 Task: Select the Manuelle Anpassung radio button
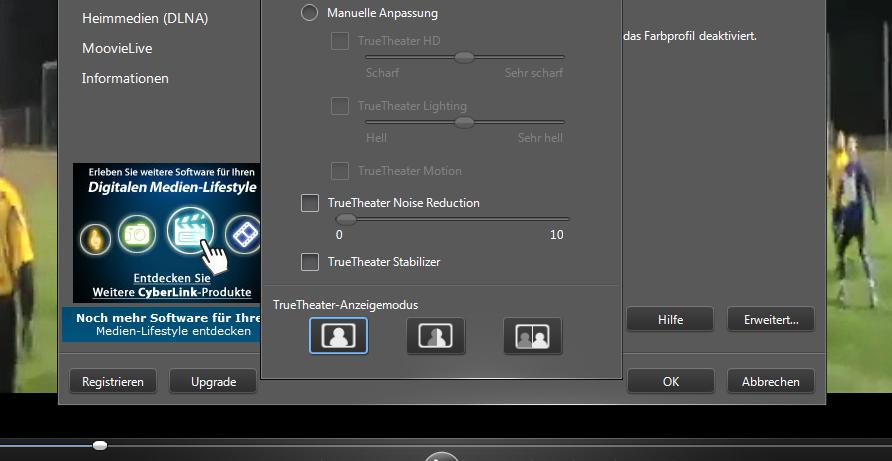click(x=309, y=13)
